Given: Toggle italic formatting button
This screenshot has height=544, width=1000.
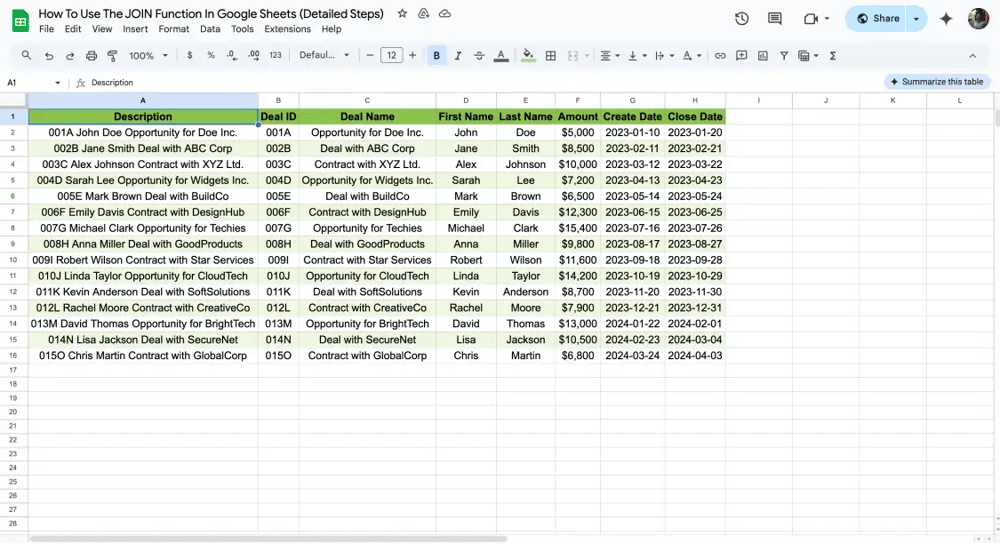Looking at the screenshot, I should click(x=458, y=56).
